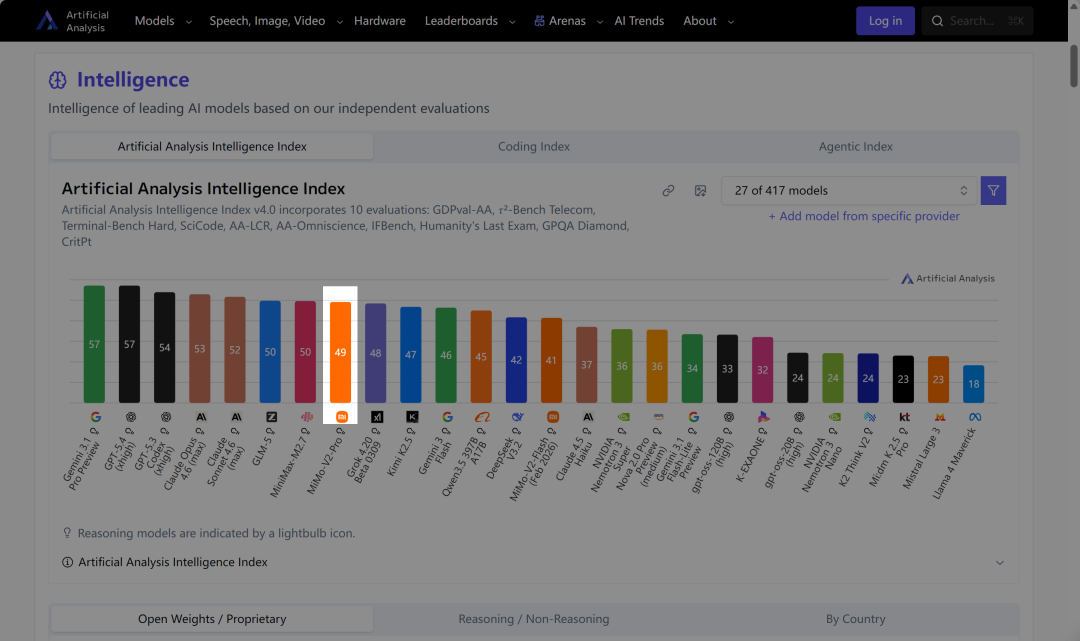Open the 27 of 417 models dropdown
Image resolution: width=1080 pixels, height=641 pixels.
[848, 190]
